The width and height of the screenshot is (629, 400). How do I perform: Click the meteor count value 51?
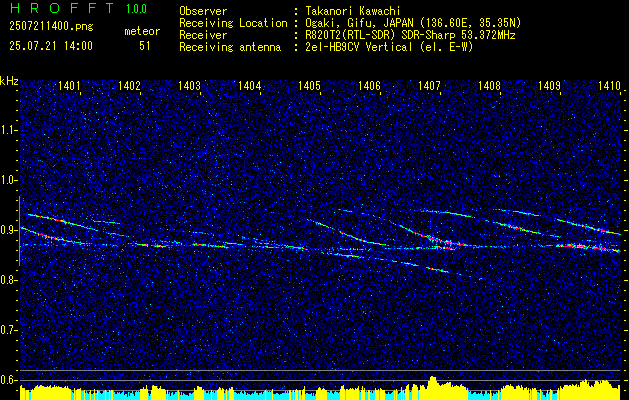click(145, 46)
